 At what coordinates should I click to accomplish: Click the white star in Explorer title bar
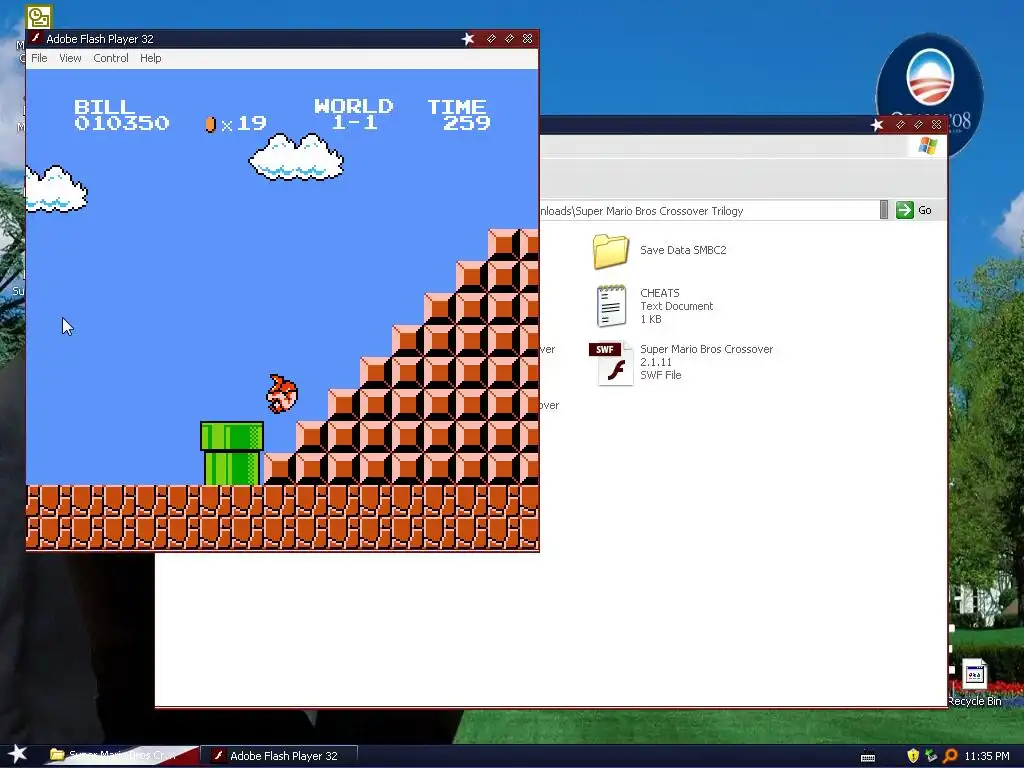pos(876,125)
